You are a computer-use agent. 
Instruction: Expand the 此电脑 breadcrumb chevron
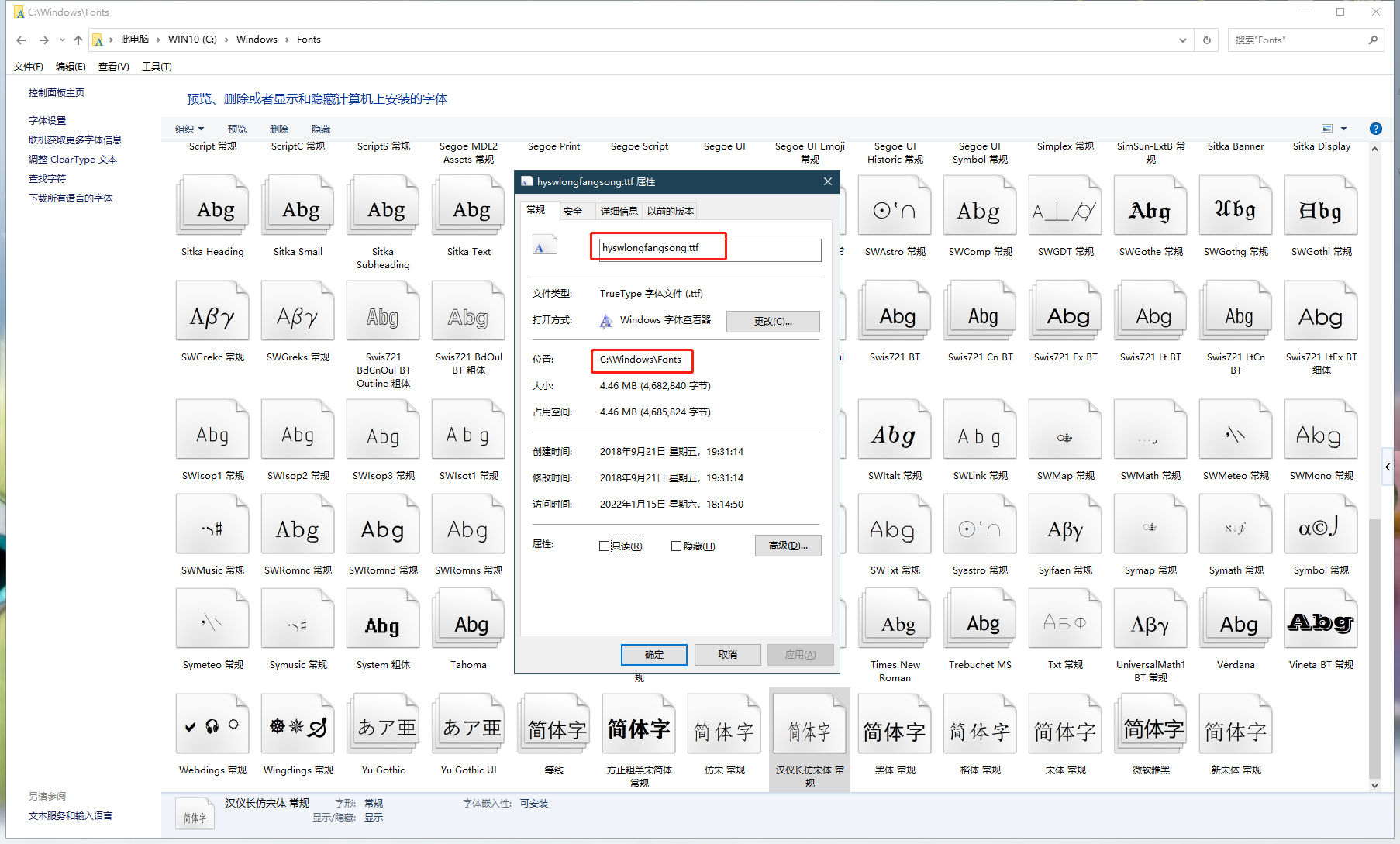[158, 40]
